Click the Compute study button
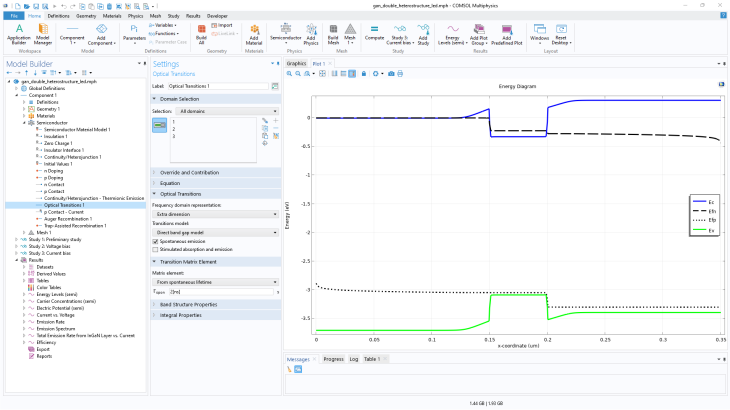This screenshot has width=730, height=410. click(x=374, y=31)
